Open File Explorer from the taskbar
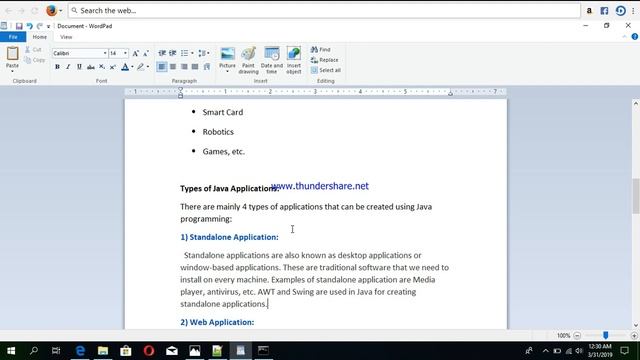 [103, 351]
